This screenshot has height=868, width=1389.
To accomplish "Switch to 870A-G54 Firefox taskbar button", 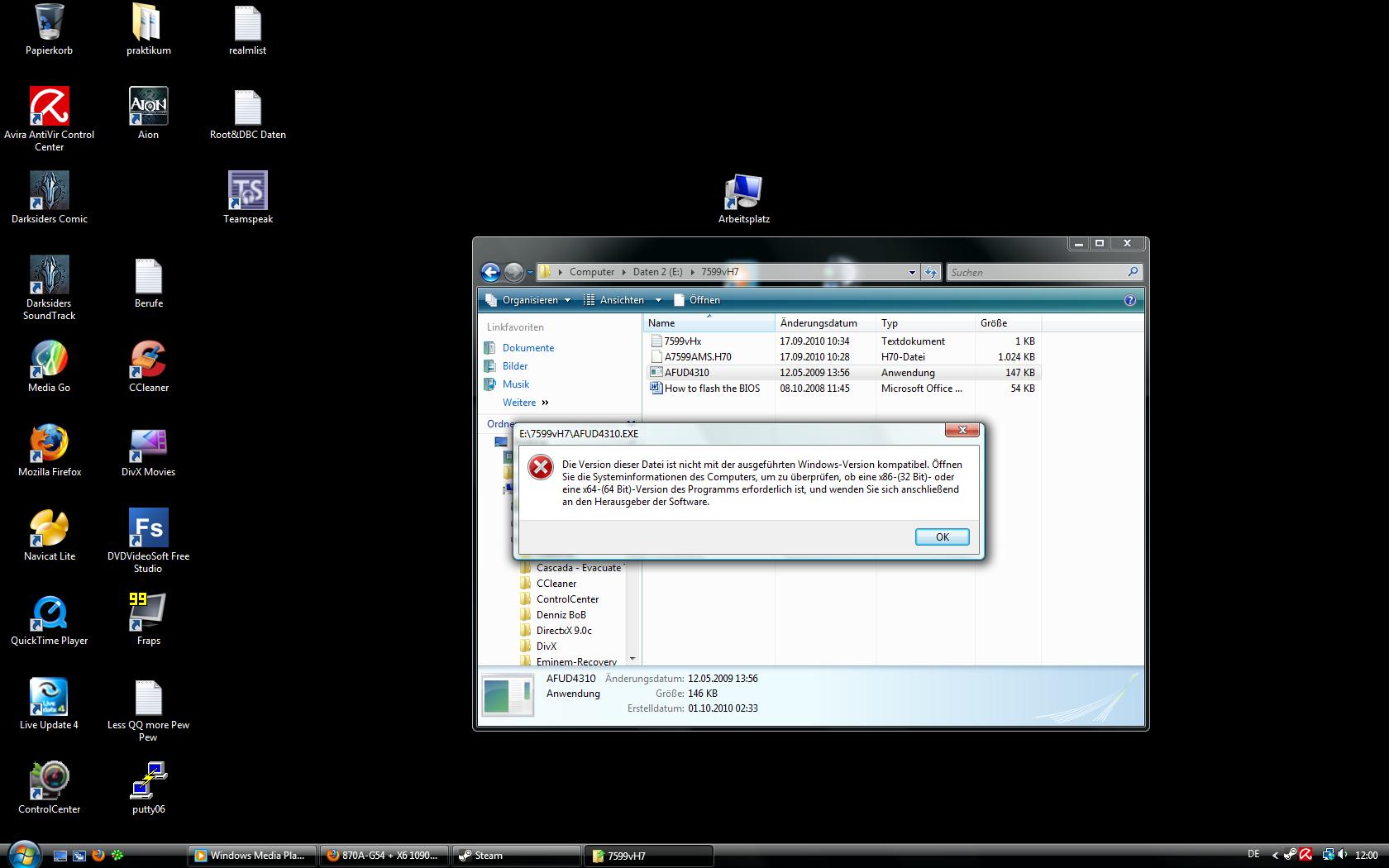I will coord(385,856).
